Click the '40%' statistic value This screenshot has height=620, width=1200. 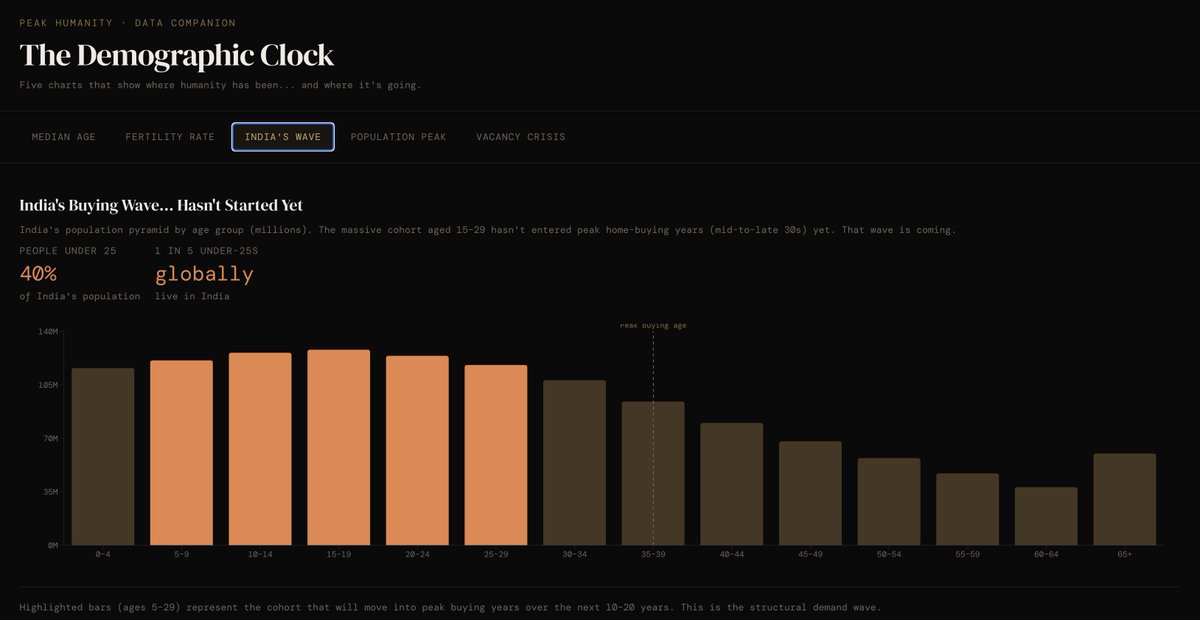[x=38, y=274]
